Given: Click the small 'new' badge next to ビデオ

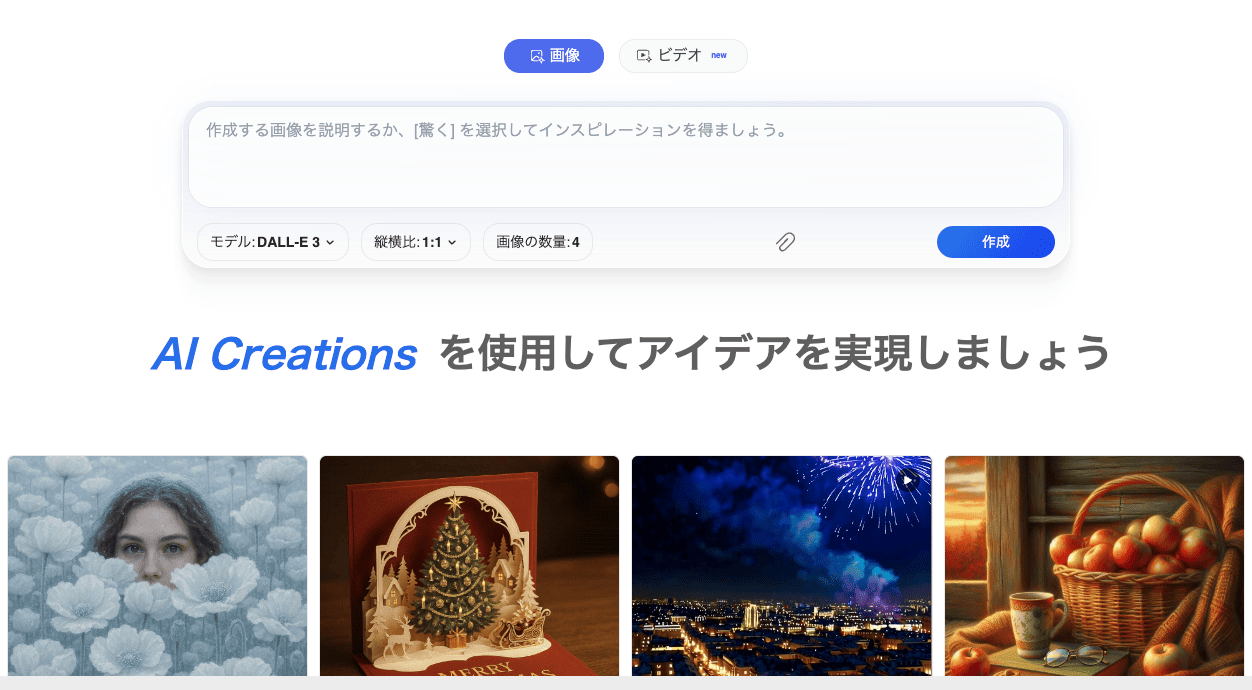Looking at the screenshot, I should pos(719,55).
